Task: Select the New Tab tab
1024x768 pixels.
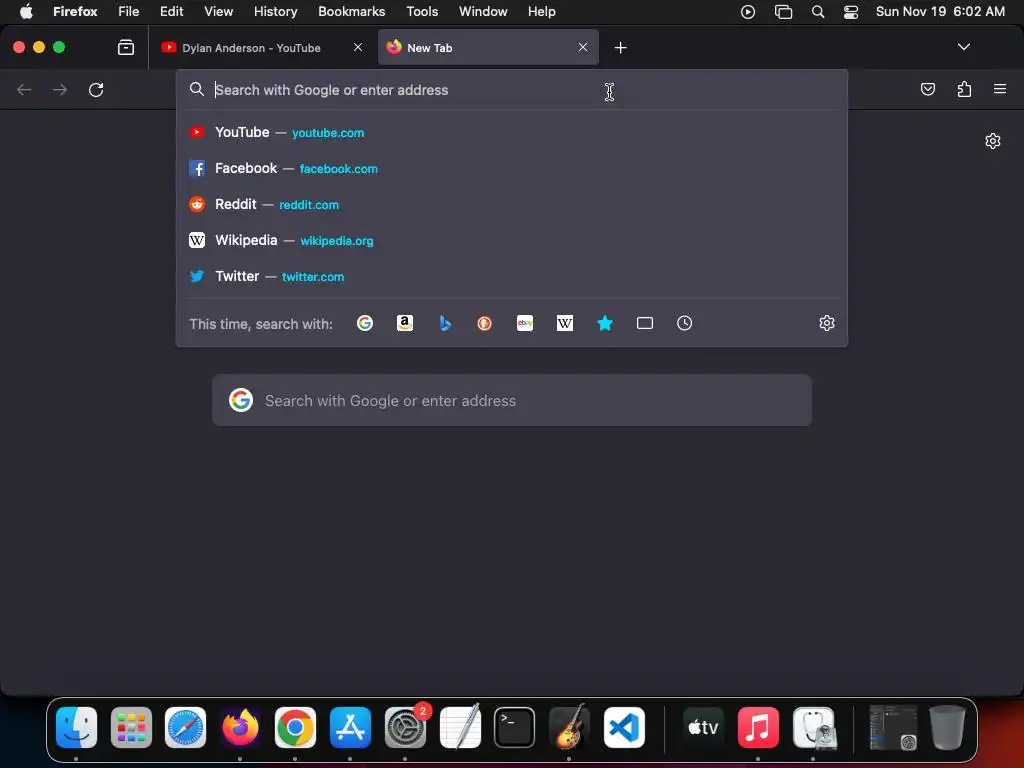Action: [x=488, y=47]
